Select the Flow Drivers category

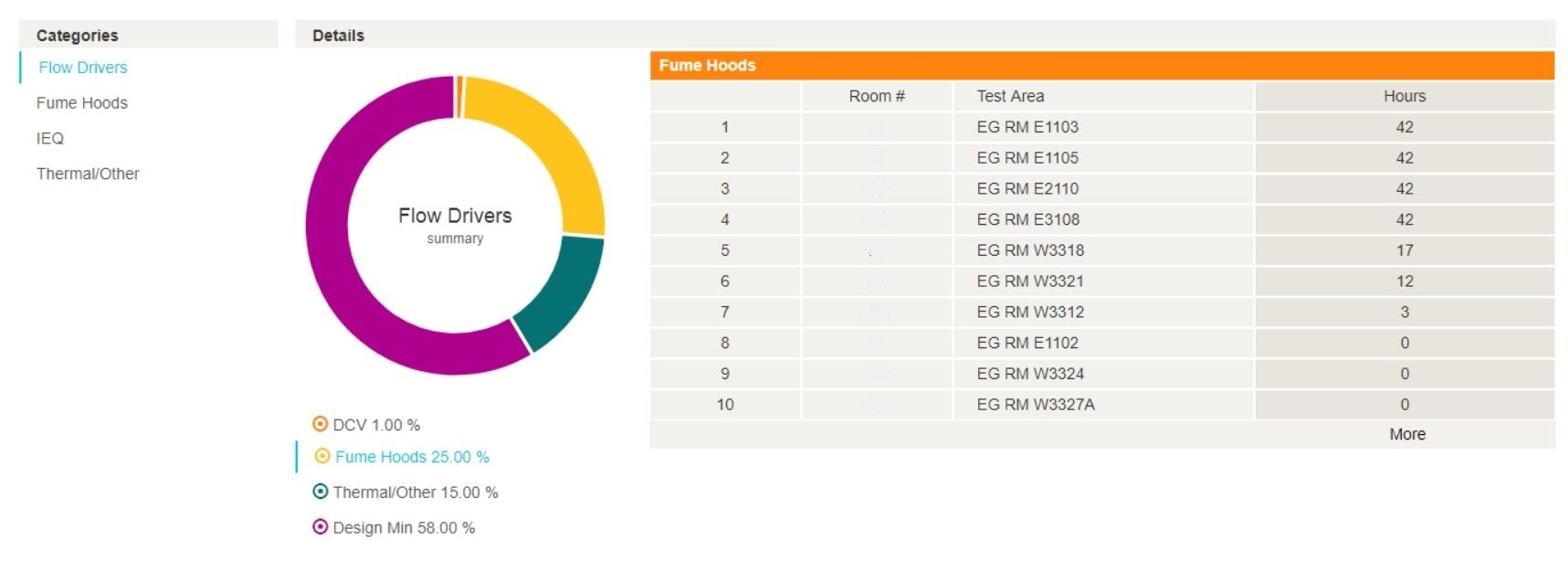pos(82,68)
